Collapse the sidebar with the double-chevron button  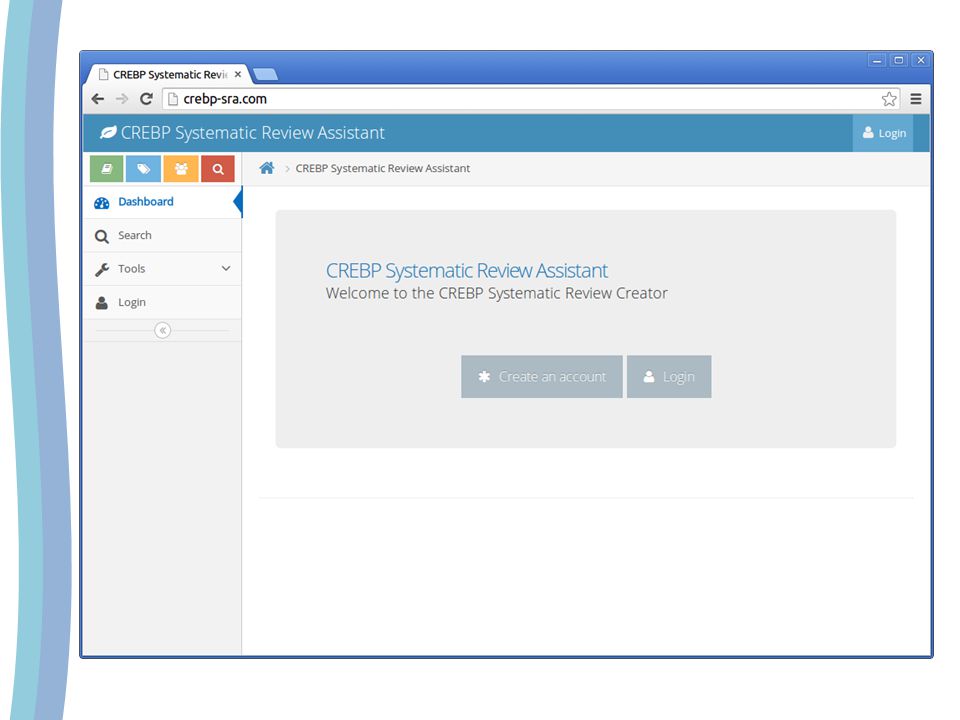tap(162, 331)
